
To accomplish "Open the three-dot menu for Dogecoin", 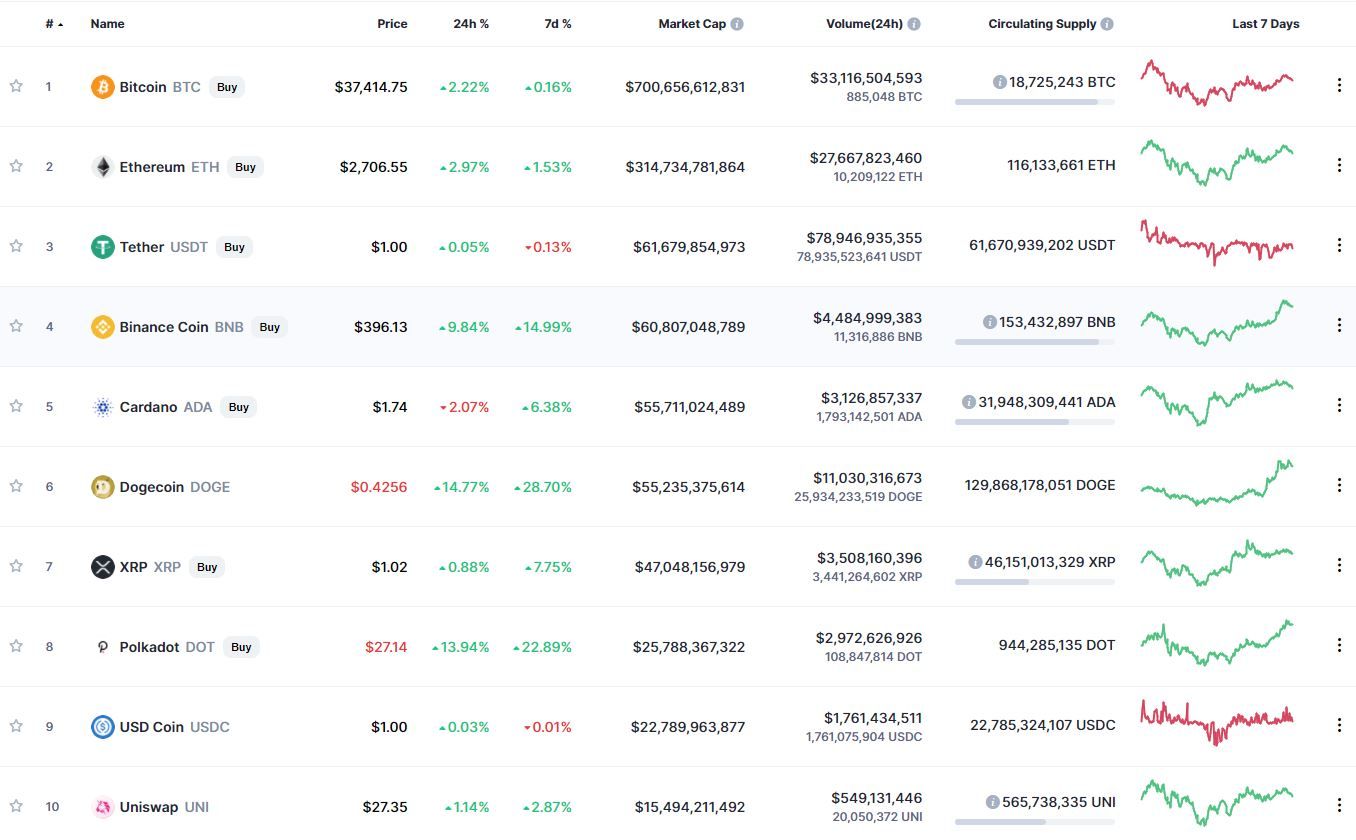I will tap(1339, 486).
